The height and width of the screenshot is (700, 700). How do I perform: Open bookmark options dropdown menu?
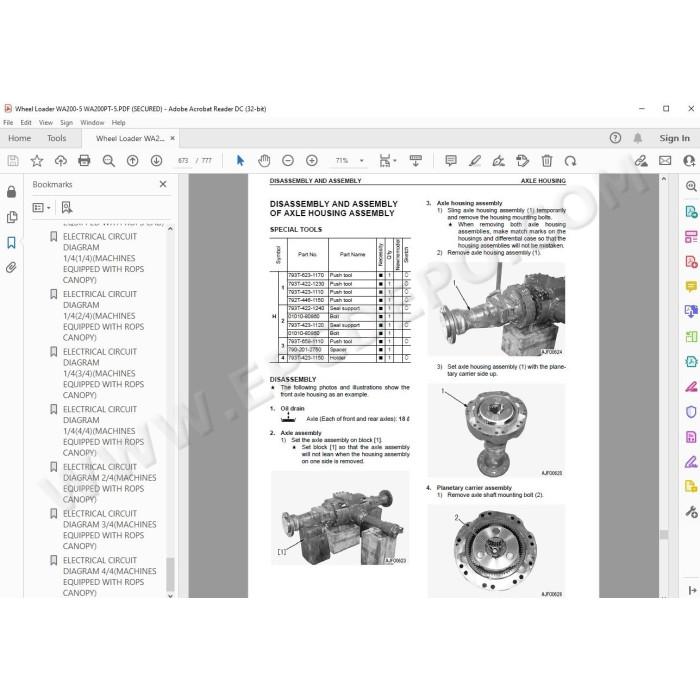(x=42, y=208)
